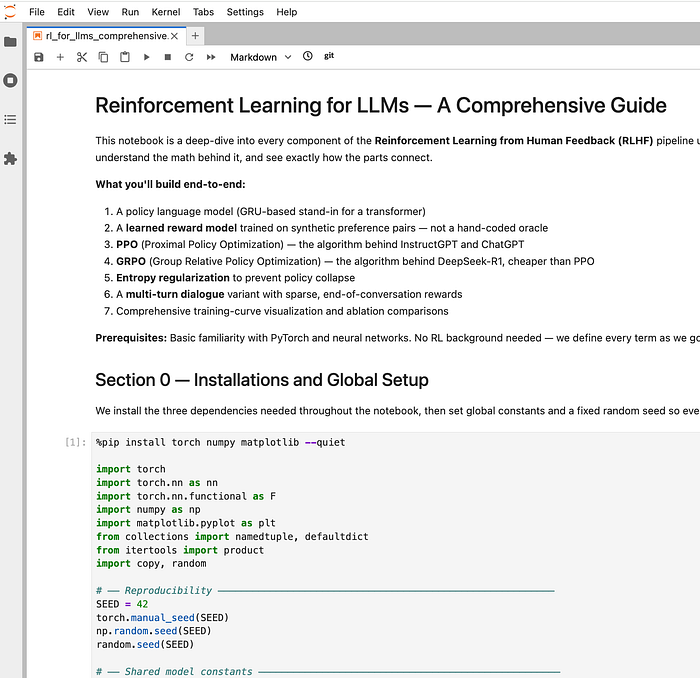Click the 'SEED = 42' code line
The width and height of the screenshot is (700, 678).
pyautogui.click(x=122, y=604)
